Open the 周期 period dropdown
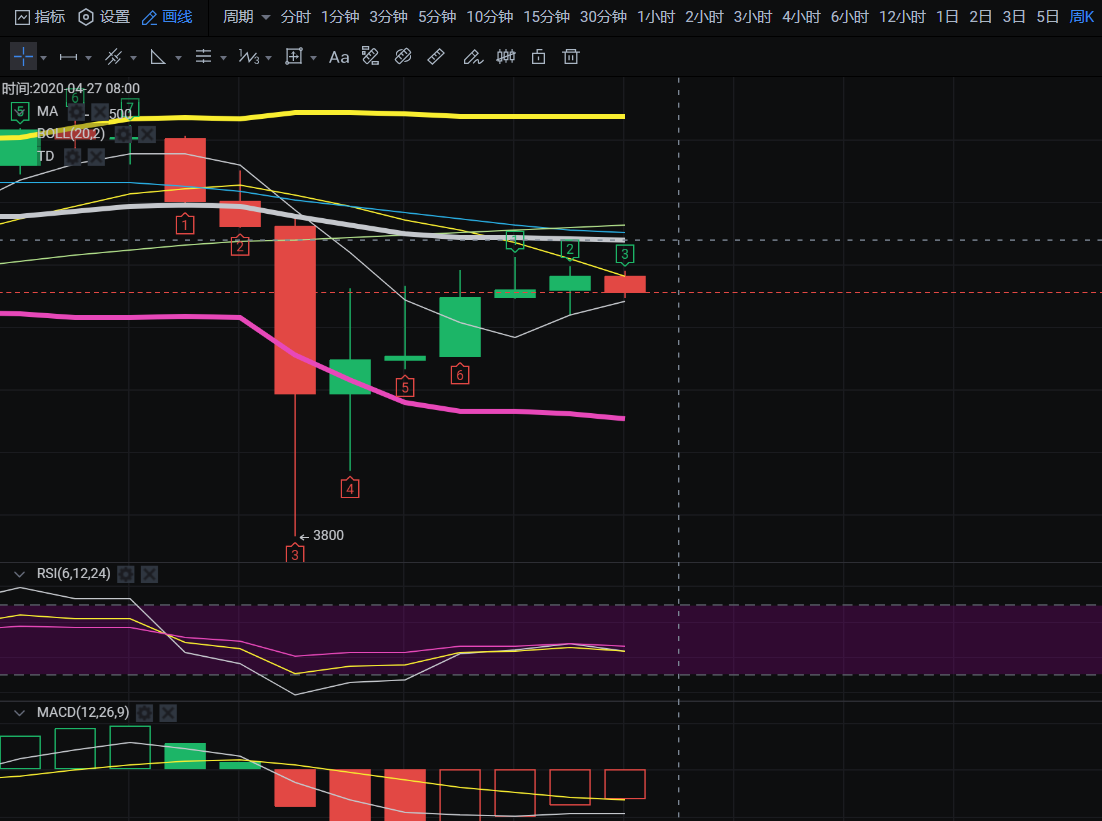1102x821 pixels. pos(246,17)
